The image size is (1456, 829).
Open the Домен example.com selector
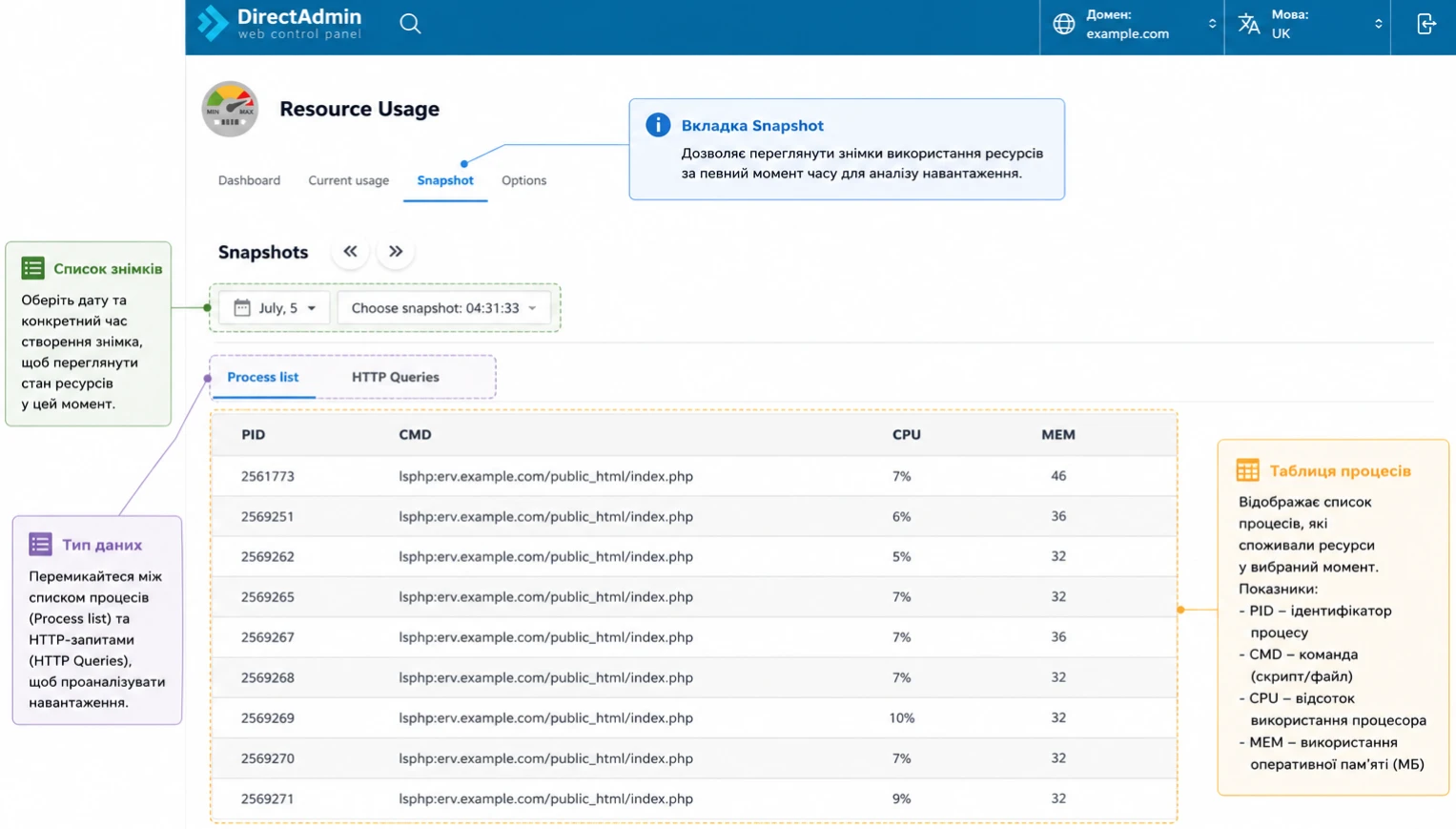(1132, 24)
